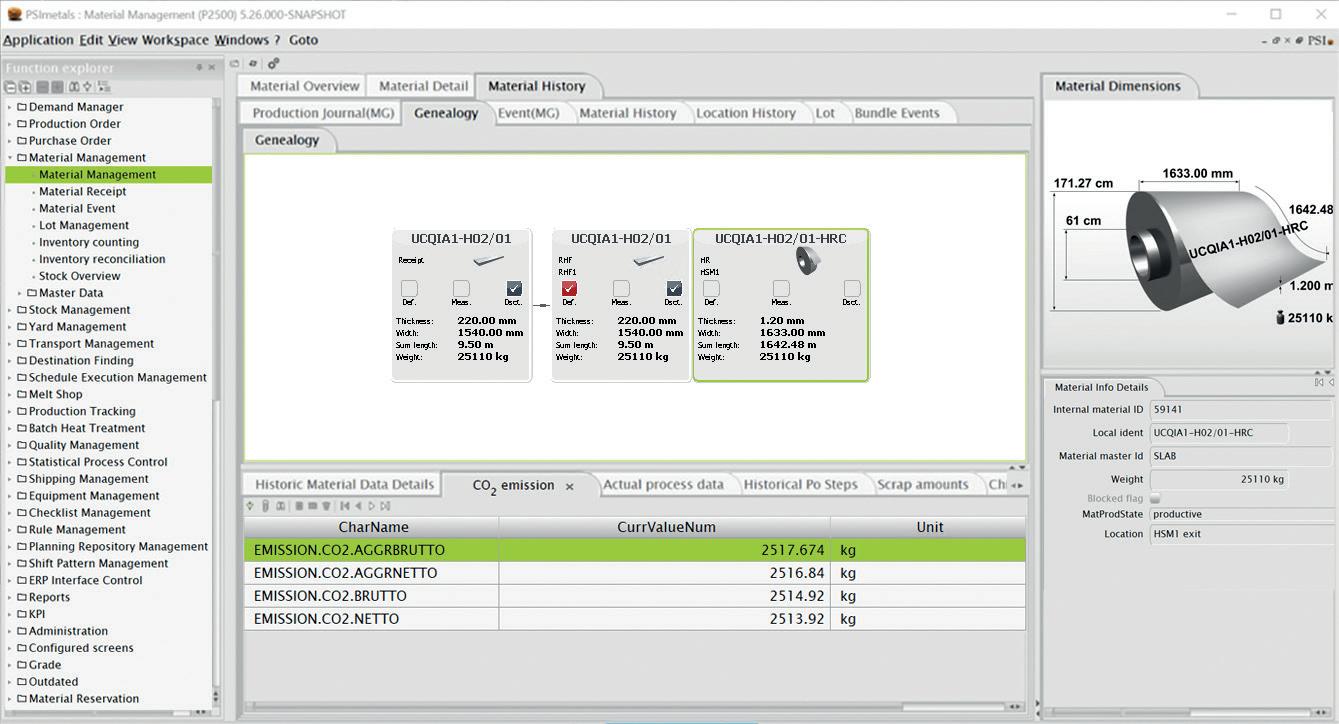Click the tab scroll arrows beside Scrap amounts
This screenshot has height=724, width=1339.
(1015, 486)
